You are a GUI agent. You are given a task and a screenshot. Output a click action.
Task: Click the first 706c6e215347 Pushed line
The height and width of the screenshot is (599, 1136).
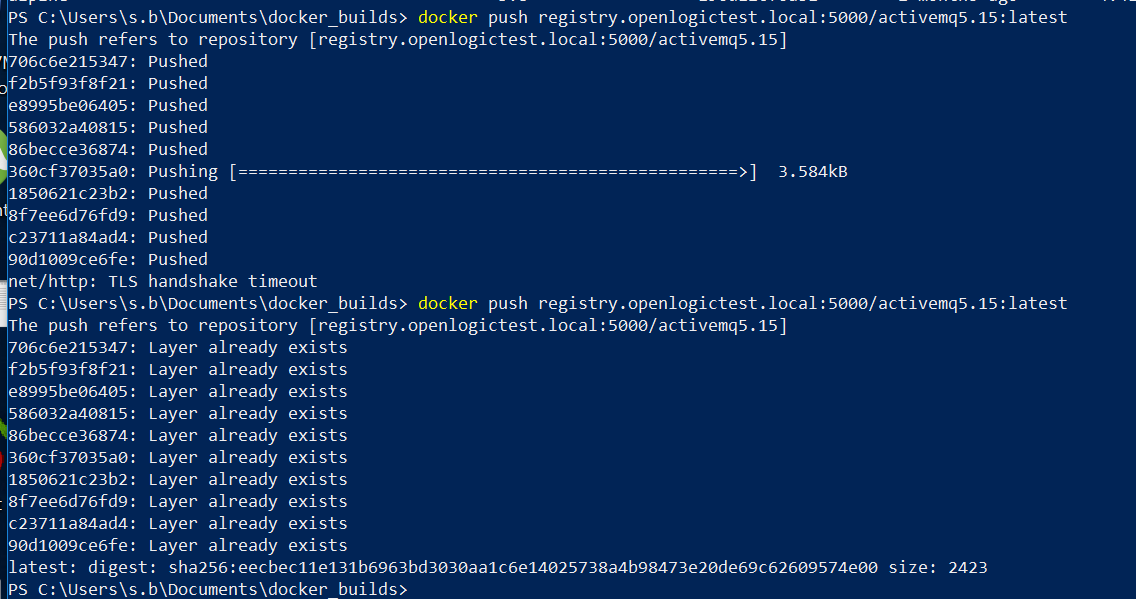[x=108, y=62]
